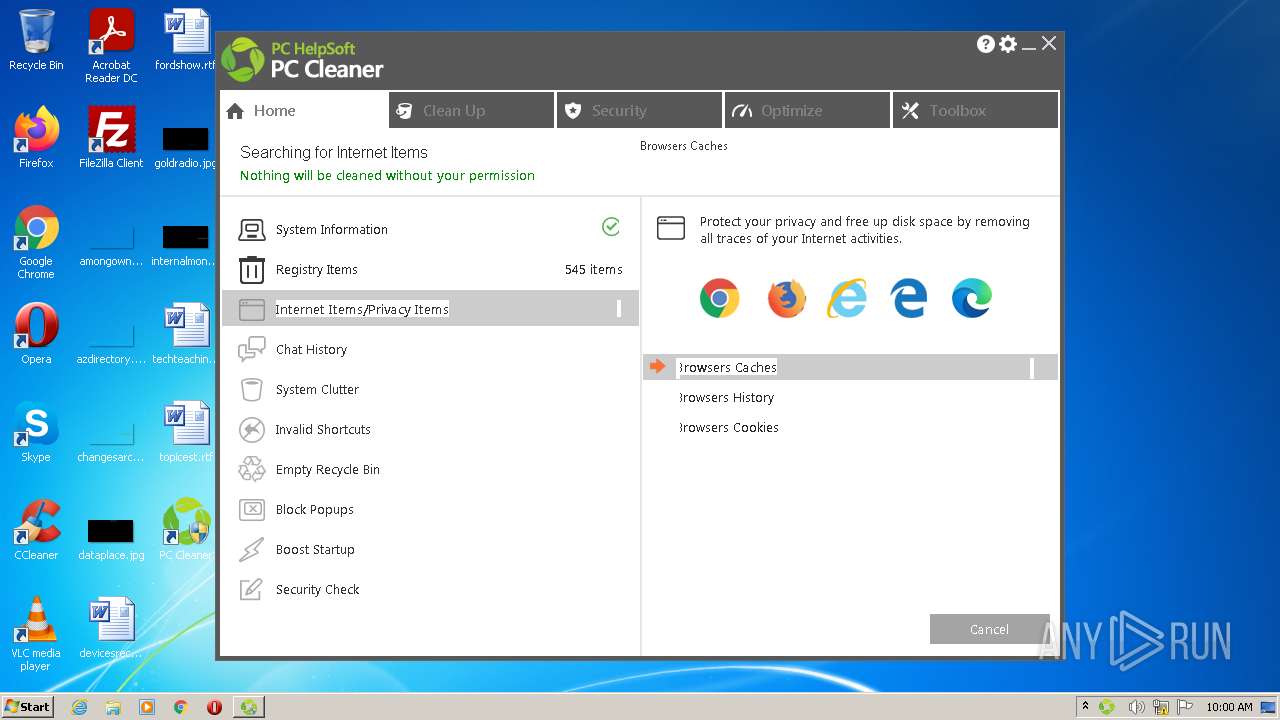Click the Security Check pencil icon

251,589
